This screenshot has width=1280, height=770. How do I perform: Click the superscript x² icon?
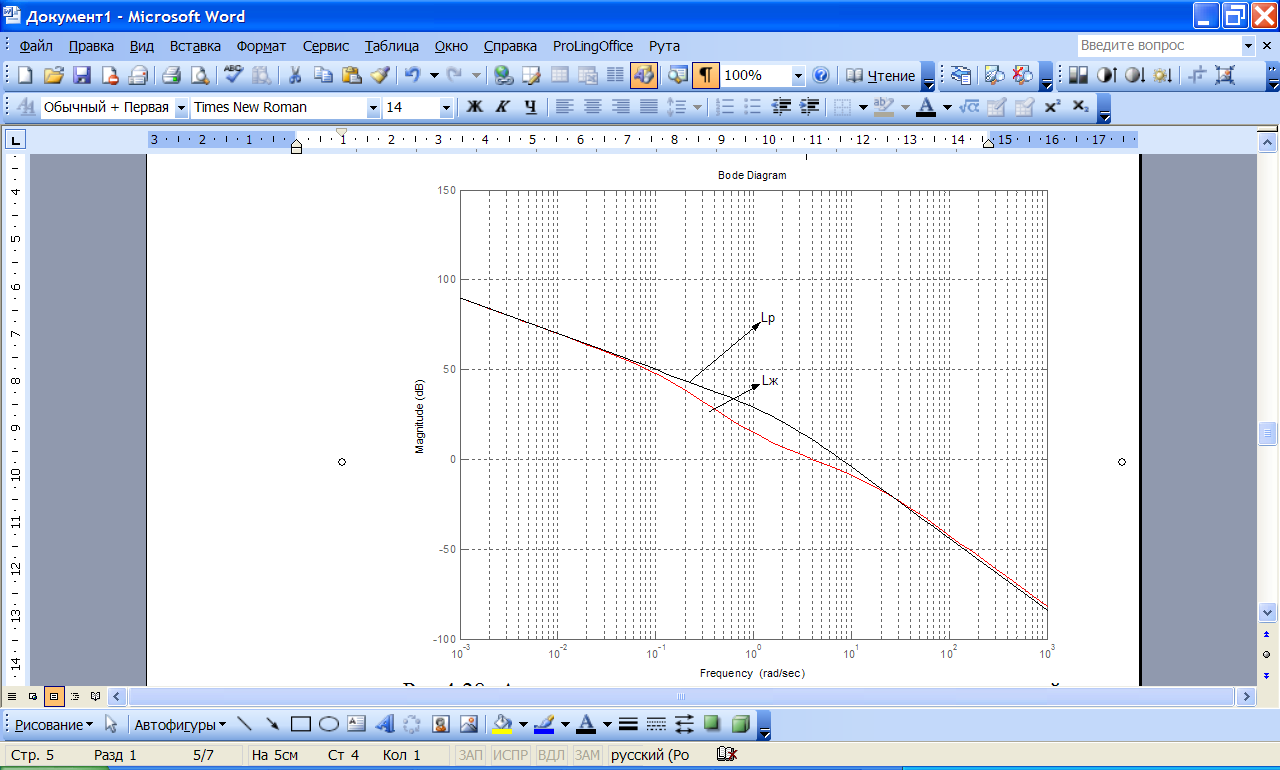pos(1052,107)
